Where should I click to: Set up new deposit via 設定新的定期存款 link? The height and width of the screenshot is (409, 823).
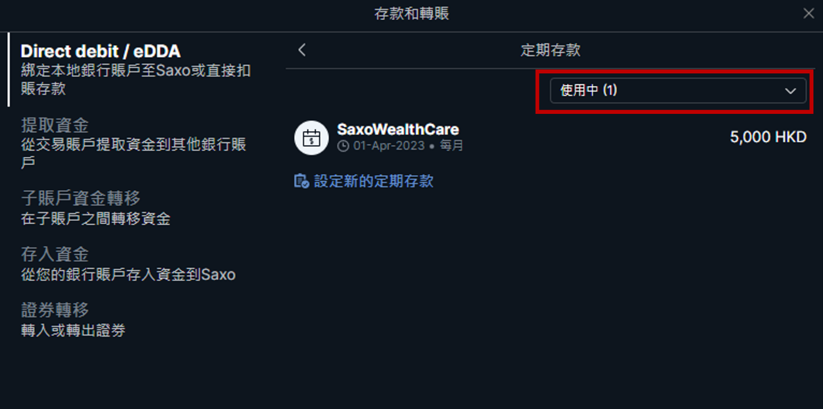click(374, 181)
